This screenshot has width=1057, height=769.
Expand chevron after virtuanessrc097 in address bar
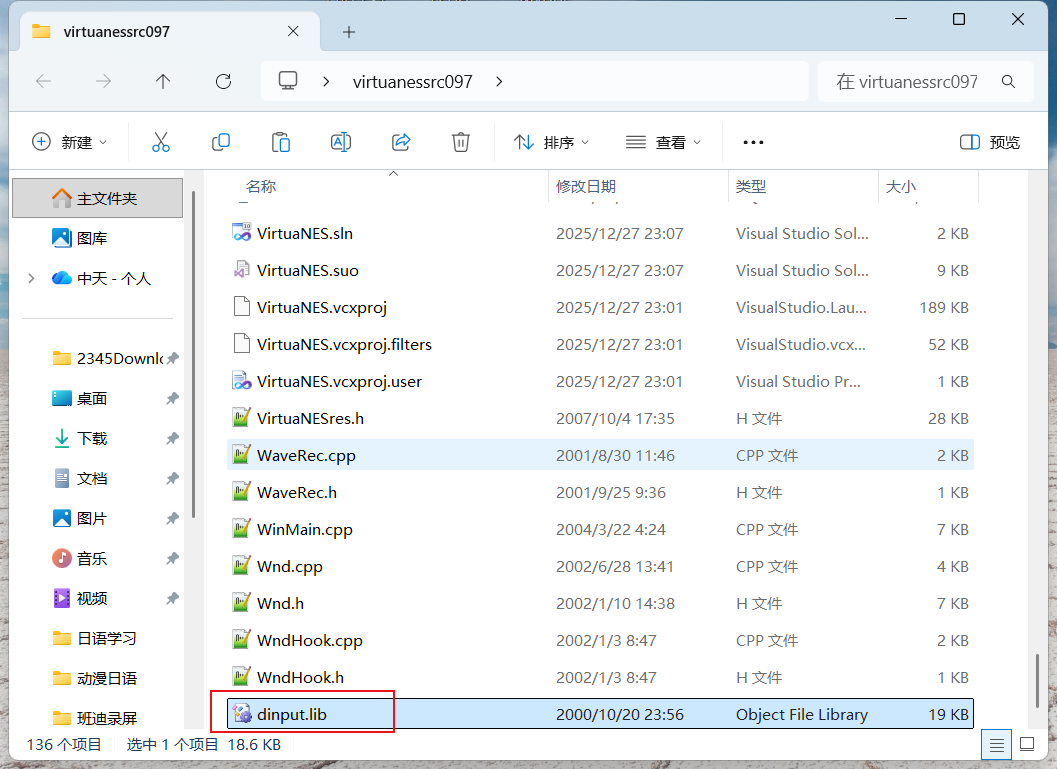point(499,82)
